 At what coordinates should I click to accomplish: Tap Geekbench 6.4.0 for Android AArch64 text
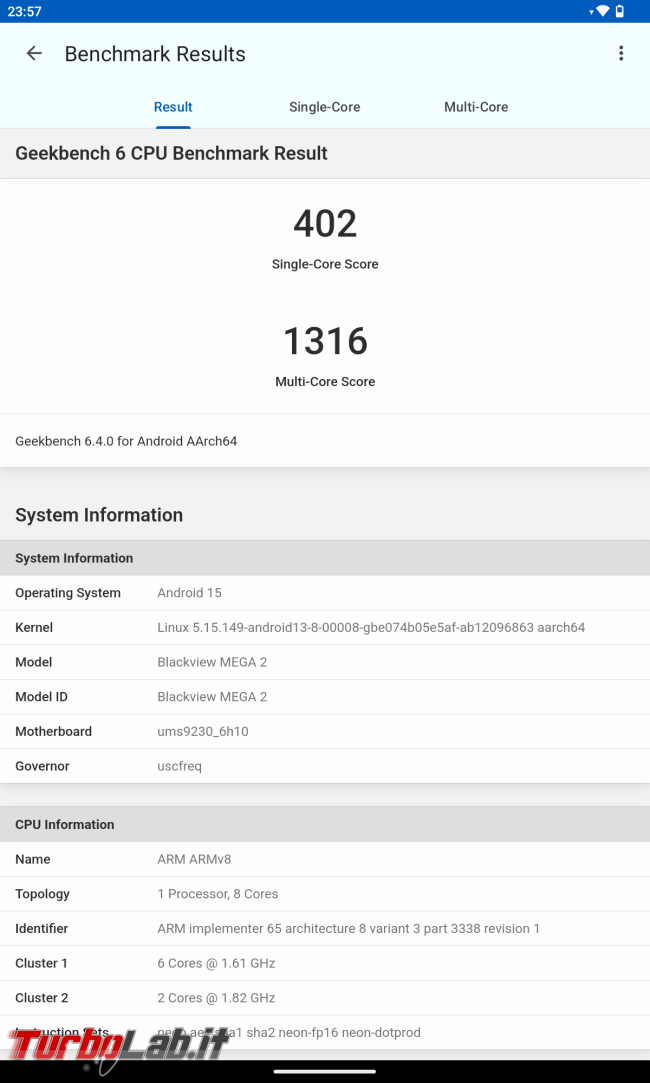[126, 441]
